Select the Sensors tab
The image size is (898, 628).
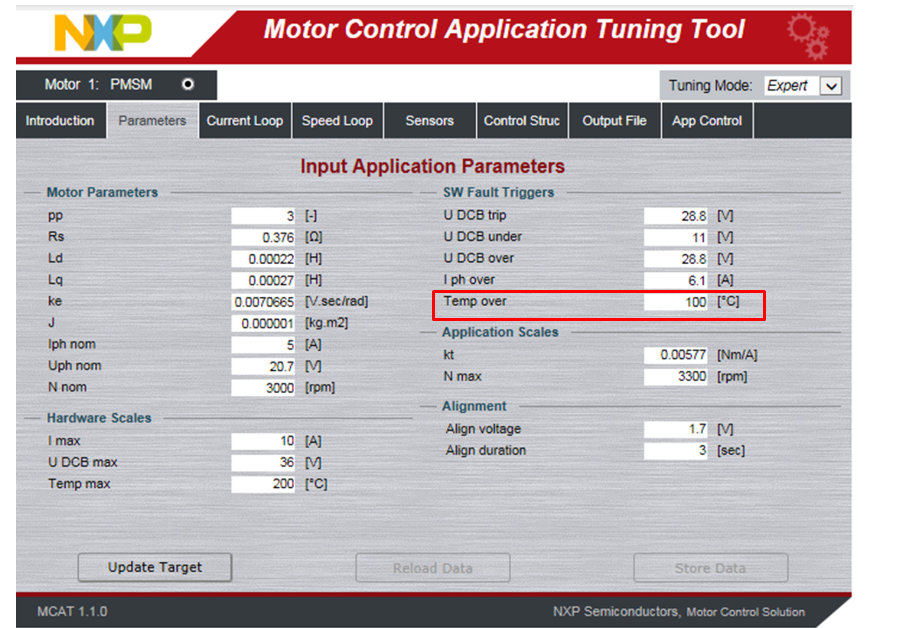[x=429, y=120]
